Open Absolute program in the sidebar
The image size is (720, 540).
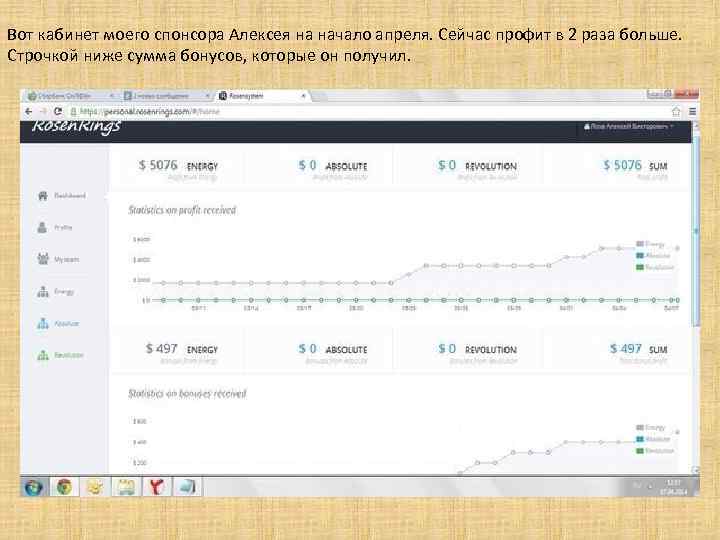pyautogui.click(x=58, y=323)
